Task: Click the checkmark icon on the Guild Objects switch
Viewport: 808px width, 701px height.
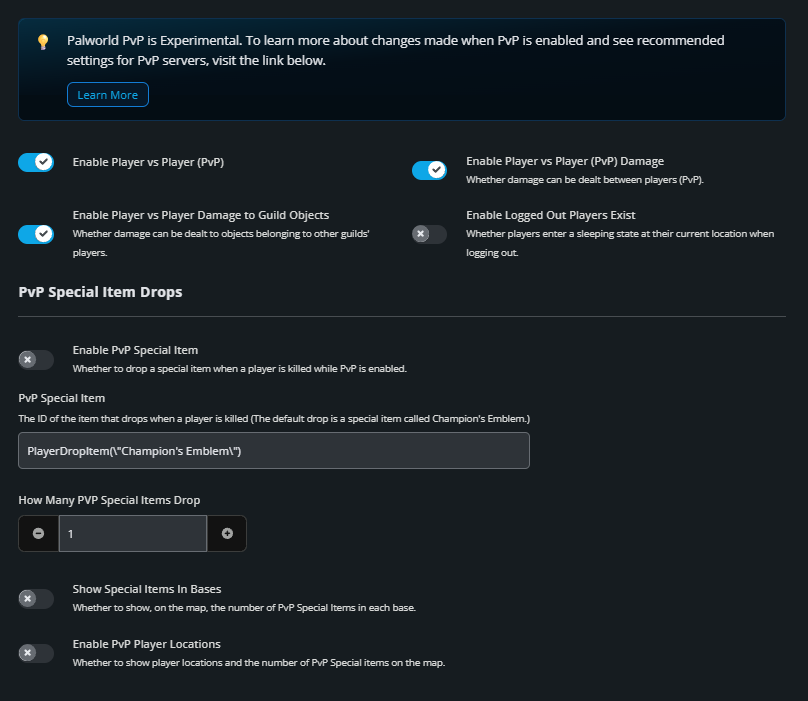Action: (x=42, y=234)
